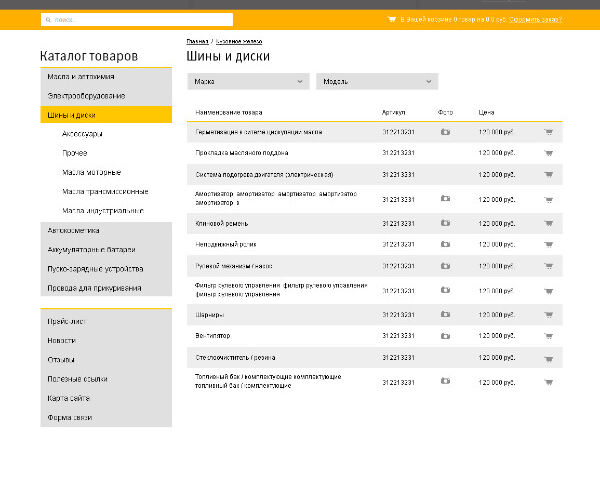
Task: Add 'Топливный бак' item to cart
Action: (x=549, y=382)
